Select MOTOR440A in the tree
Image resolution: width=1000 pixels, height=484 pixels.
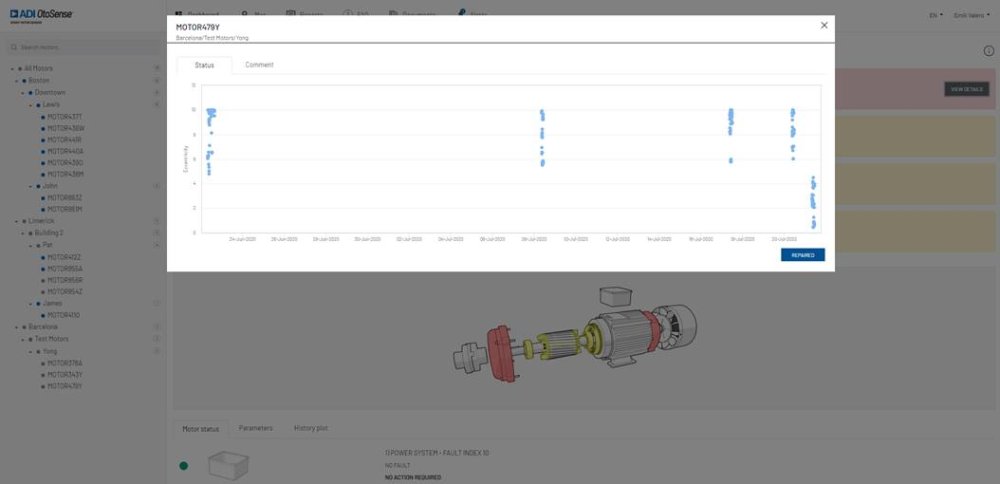pyautogui.click(x=65, y=151)
